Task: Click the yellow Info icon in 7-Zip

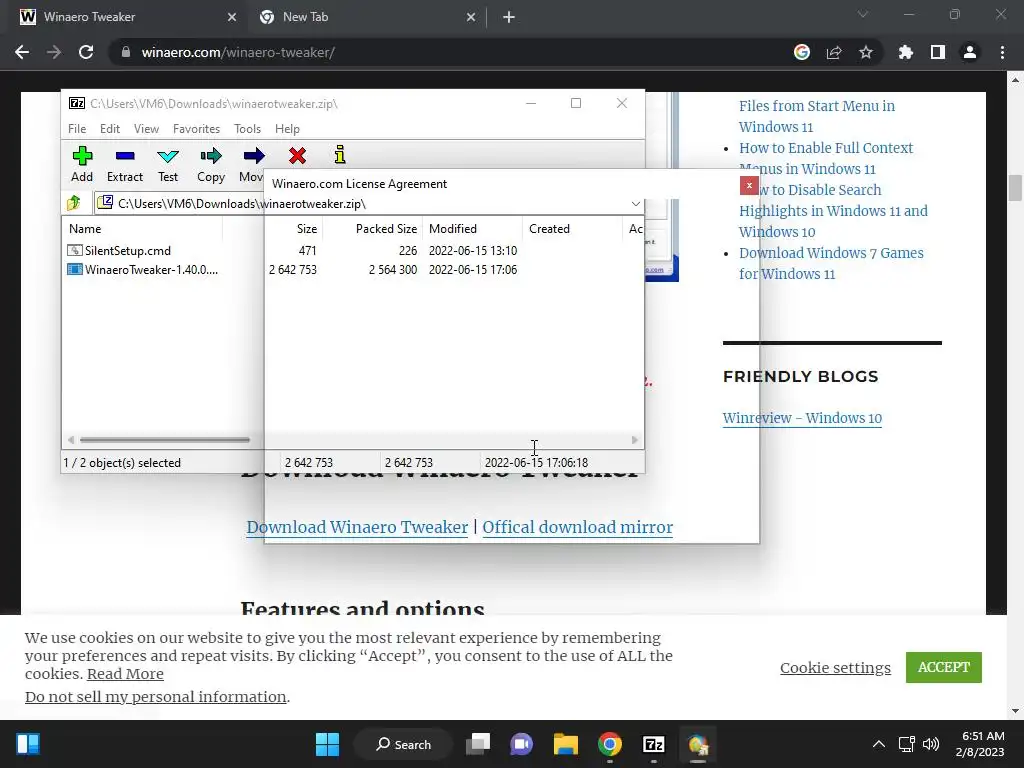Action: pyautogui.click(x=340, y=155)
